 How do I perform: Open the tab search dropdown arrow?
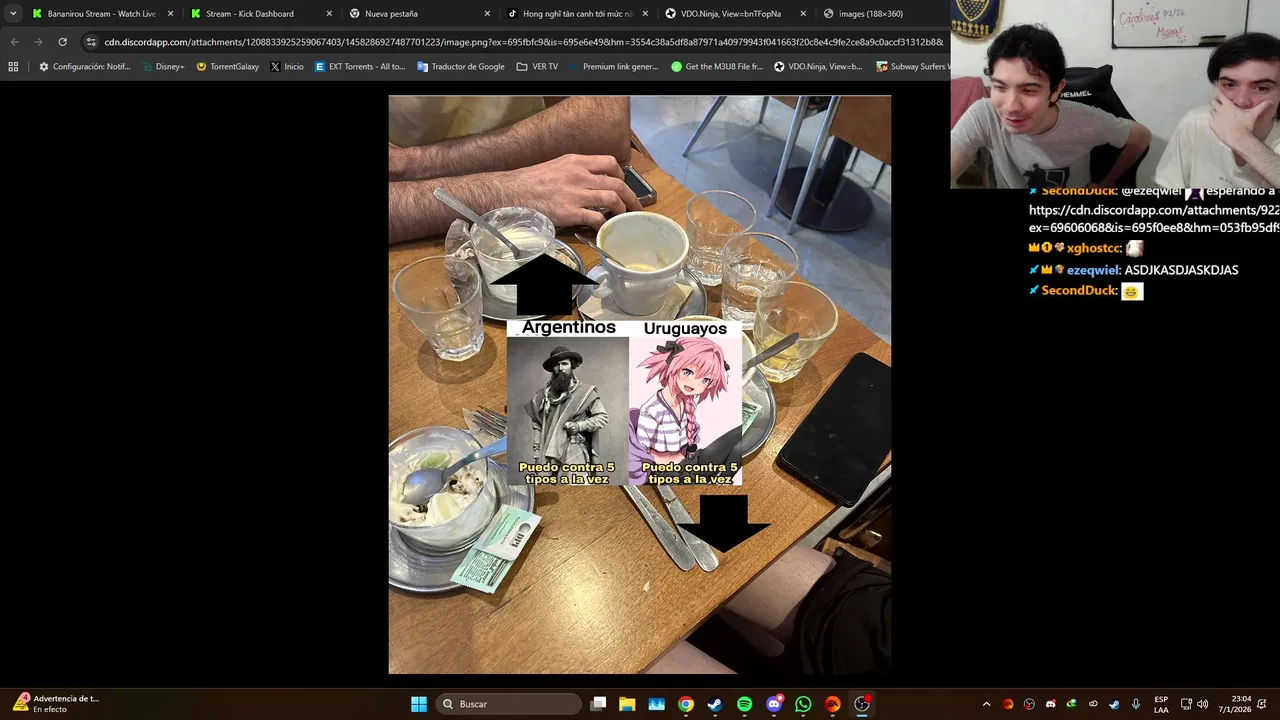point(13,14)
